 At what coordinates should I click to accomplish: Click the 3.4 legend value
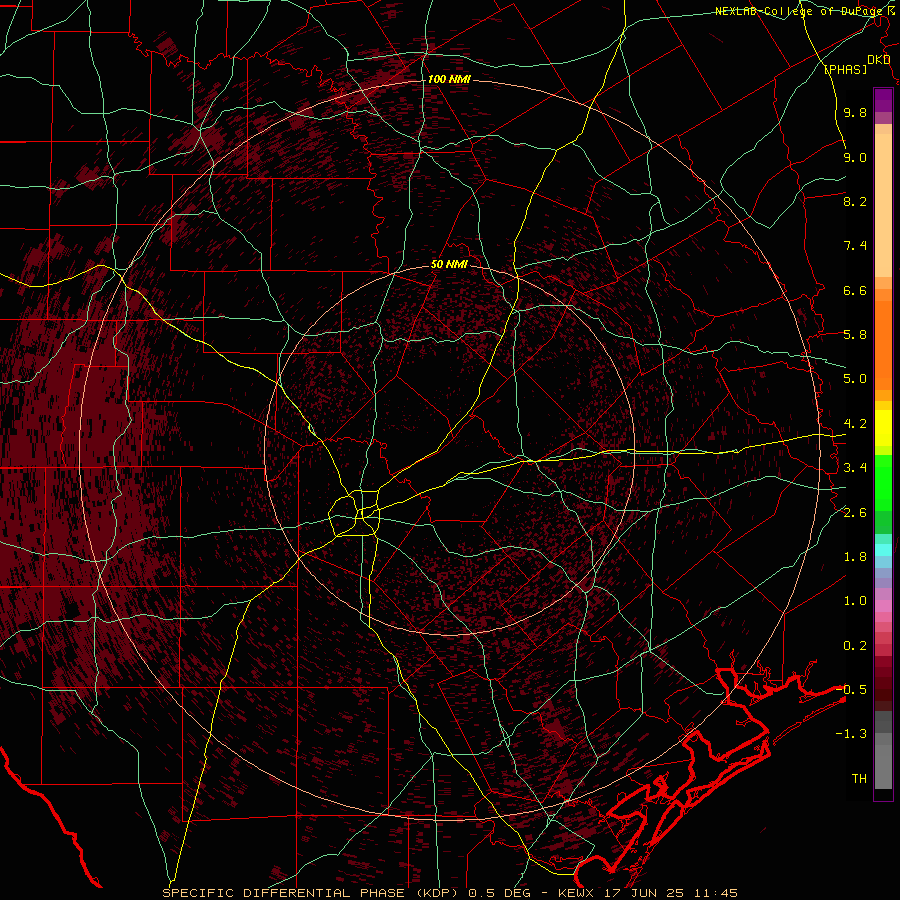(855, 468)
